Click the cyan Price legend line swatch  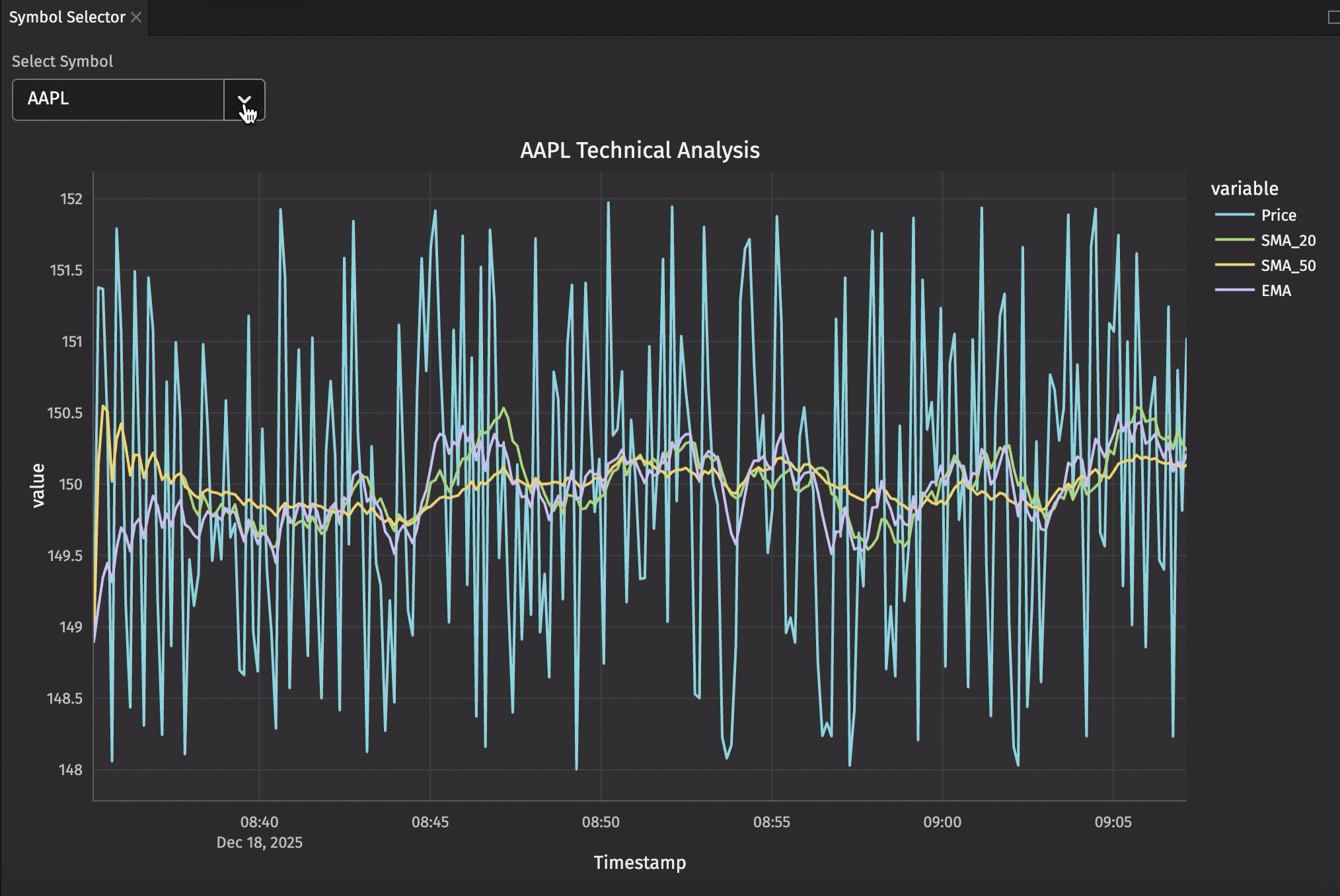1234,215
